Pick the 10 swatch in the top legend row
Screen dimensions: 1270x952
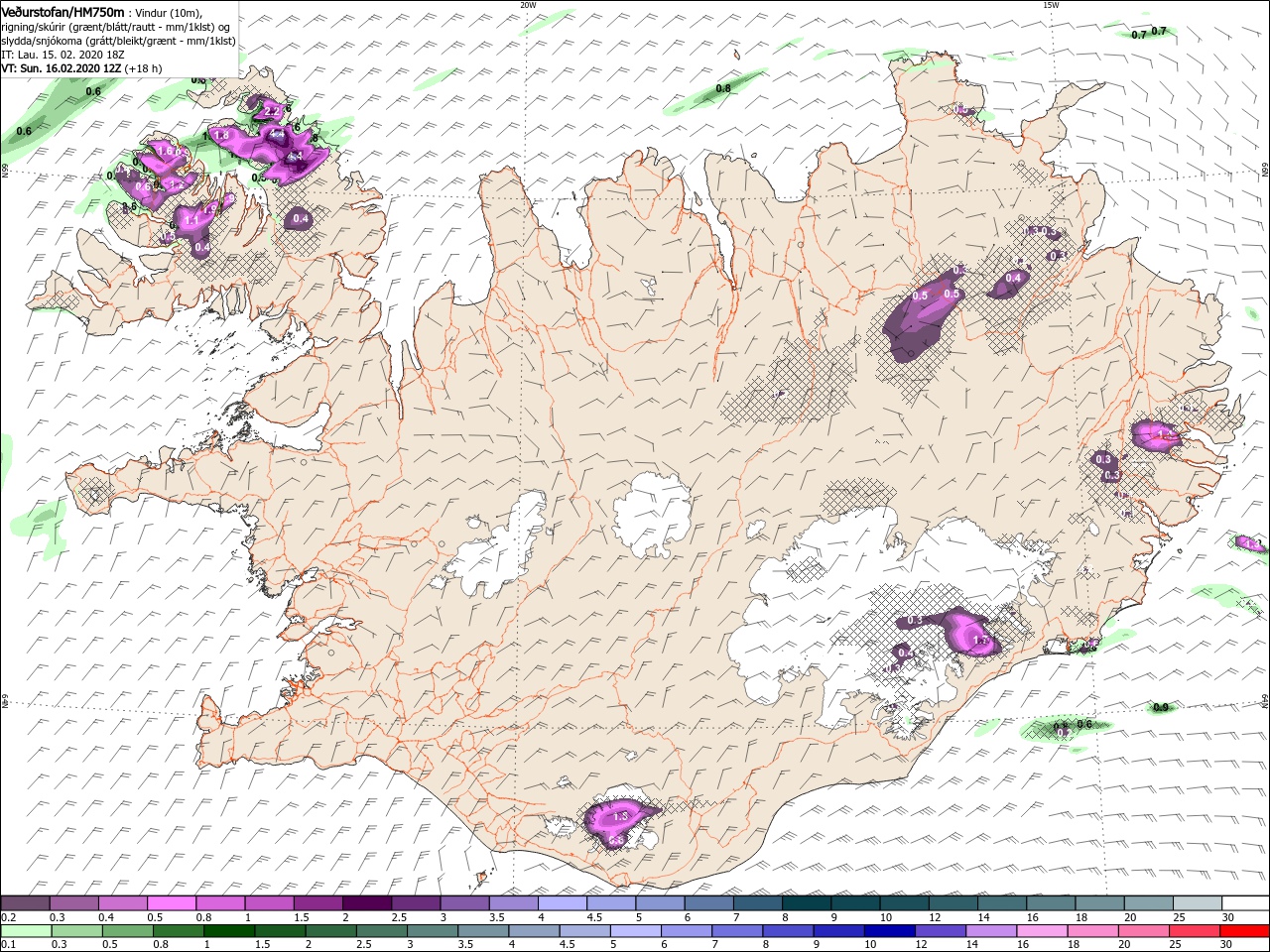point(903,903)
